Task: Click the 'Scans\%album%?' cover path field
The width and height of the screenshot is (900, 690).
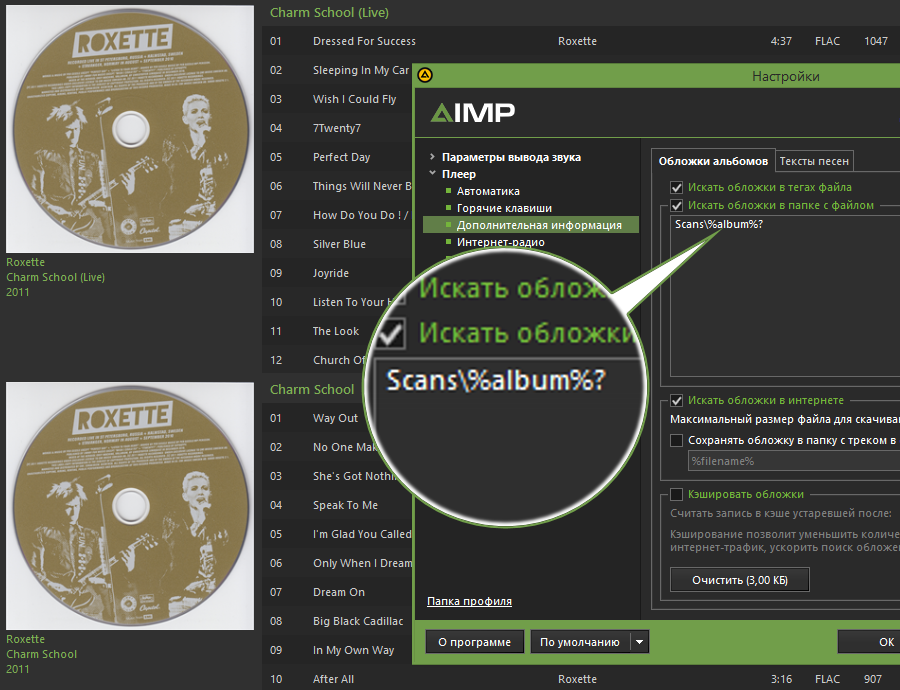Action: (x=785, y=296)
